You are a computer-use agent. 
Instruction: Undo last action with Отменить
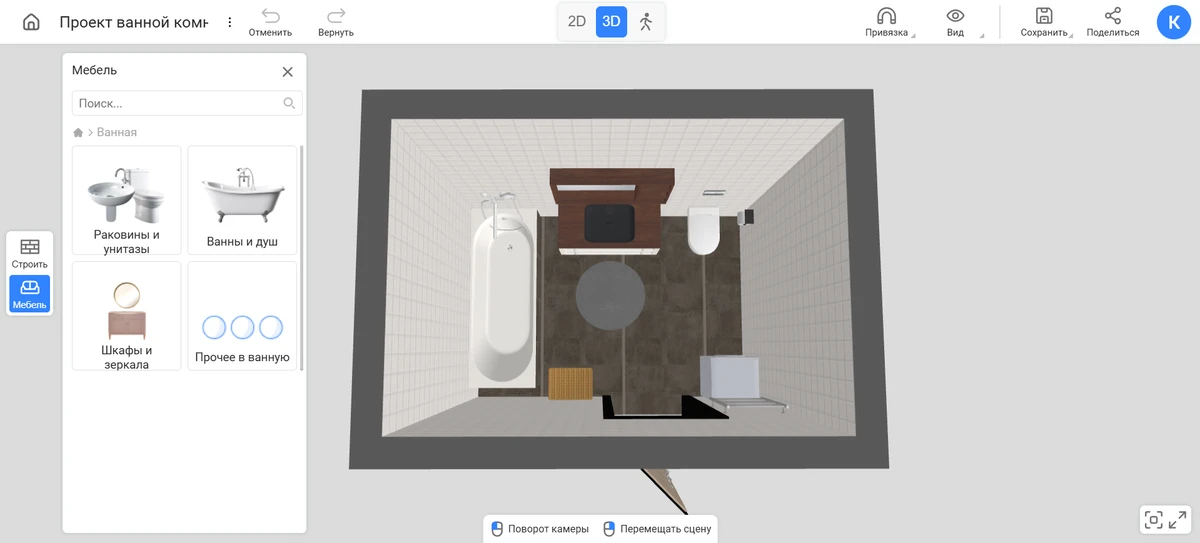coord(270,22)
